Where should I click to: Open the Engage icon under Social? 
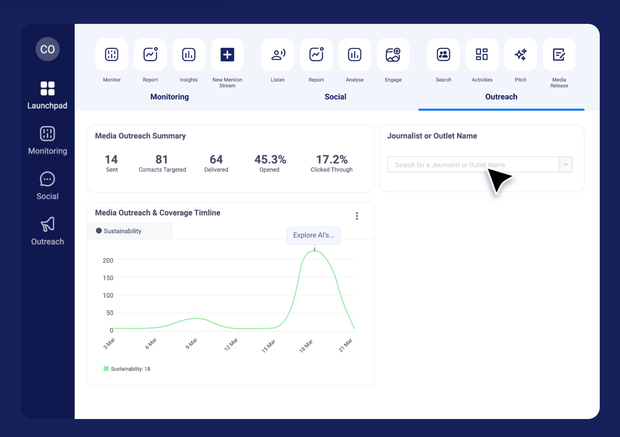[x=393, y=55]
